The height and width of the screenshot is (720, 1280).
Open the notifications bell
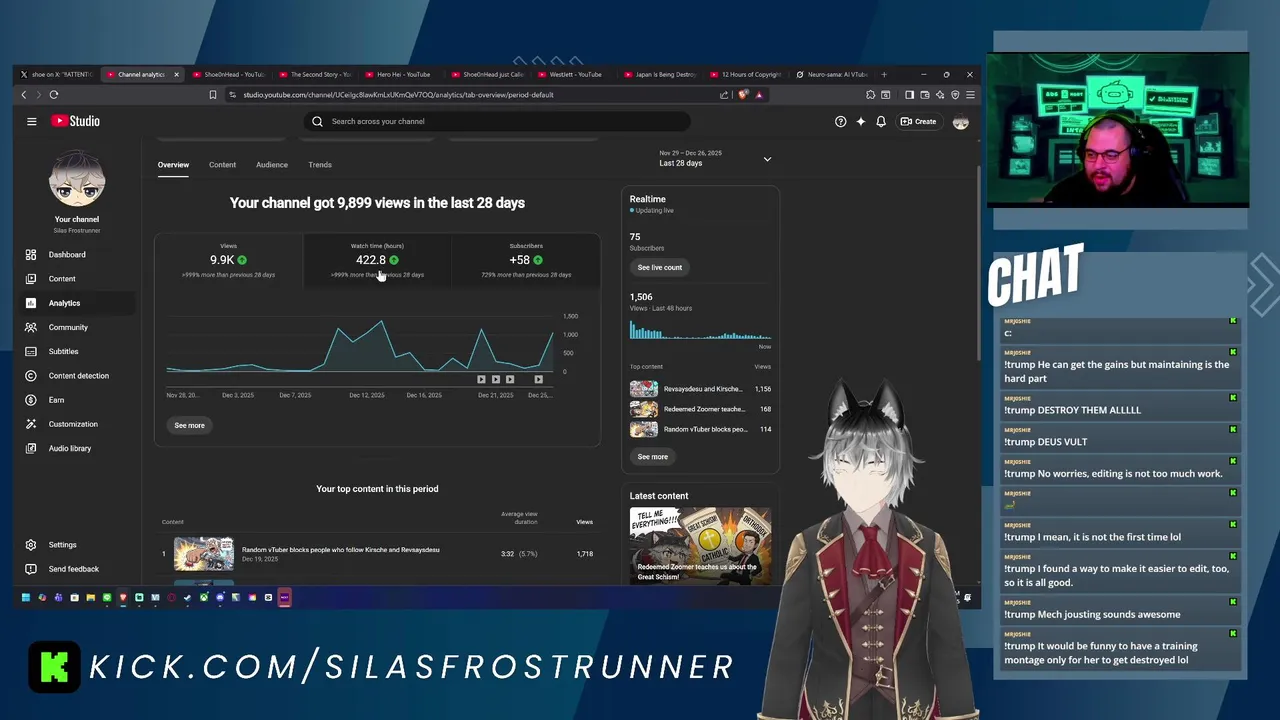pos(881,121)
